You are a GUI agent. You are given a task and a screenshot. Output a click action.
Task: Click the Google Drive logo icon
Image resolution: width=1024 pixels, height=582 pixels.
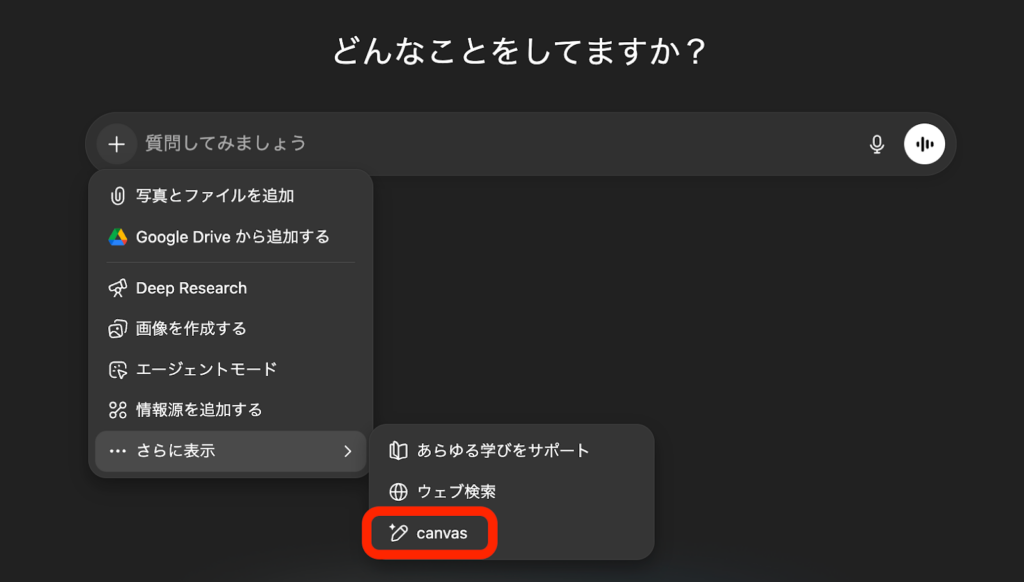pyautogui.click(x=118, y=237)
